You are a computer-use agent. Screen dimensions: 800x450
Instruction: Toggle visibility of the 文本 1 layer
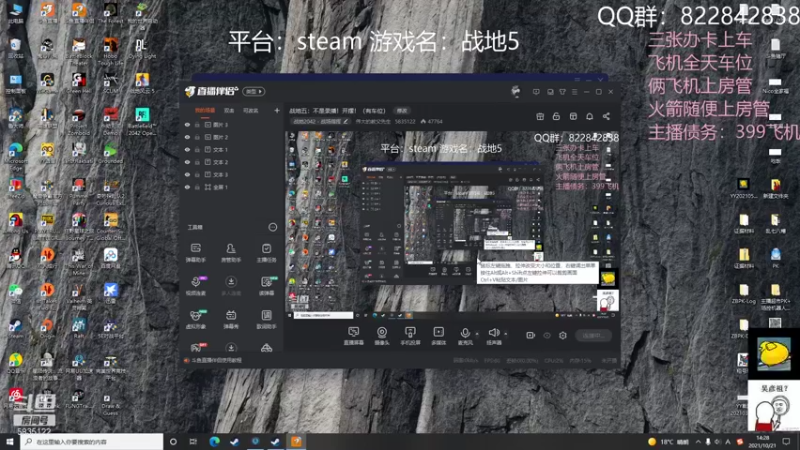coord(187,149)
